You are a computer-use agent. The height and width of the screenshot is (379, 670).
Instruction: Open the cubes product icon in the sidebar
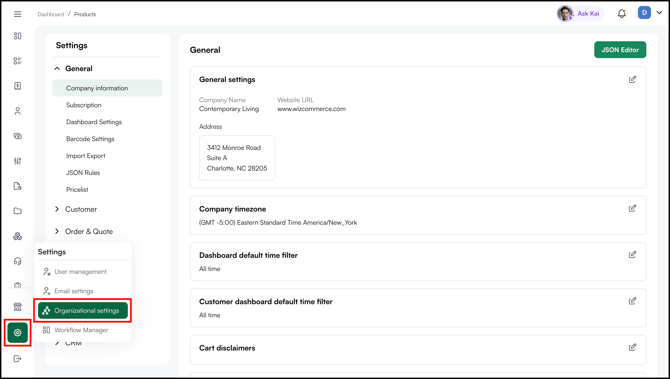(x=18, y=236)
